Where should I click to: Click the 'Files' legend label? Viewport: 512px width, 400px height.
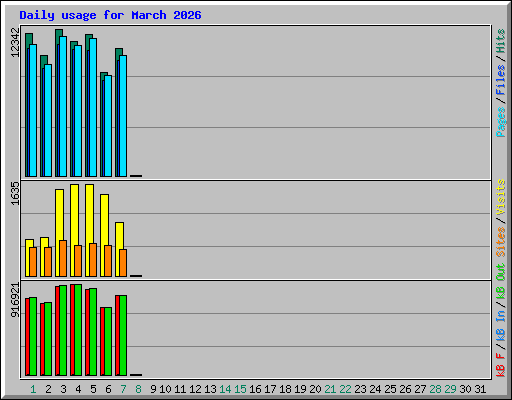coord(501,80)
